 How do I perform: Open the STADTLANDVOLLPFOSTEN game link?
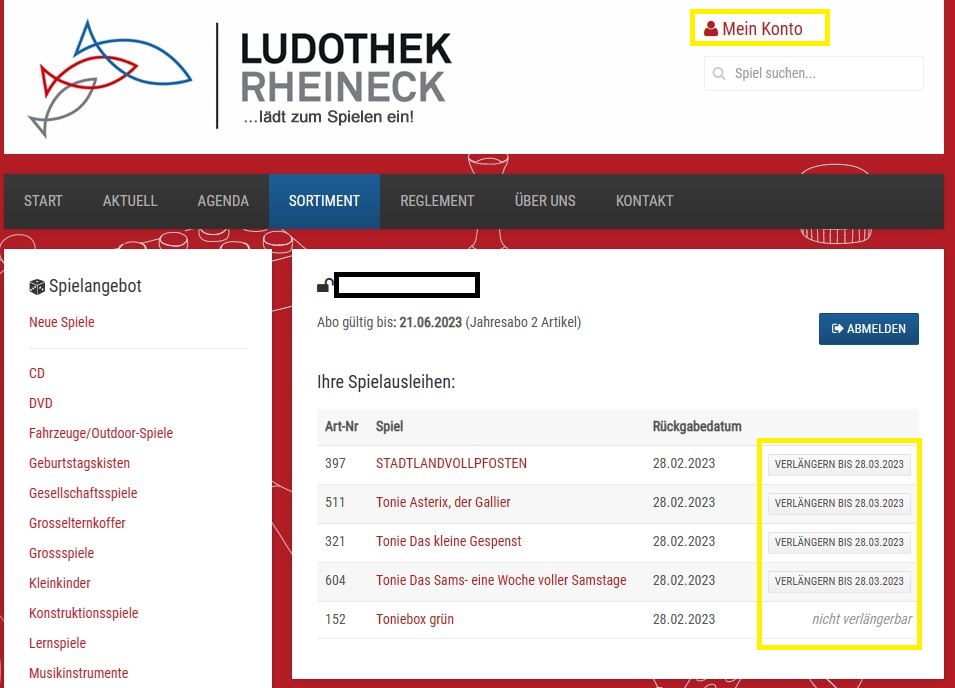pos(451,463)
